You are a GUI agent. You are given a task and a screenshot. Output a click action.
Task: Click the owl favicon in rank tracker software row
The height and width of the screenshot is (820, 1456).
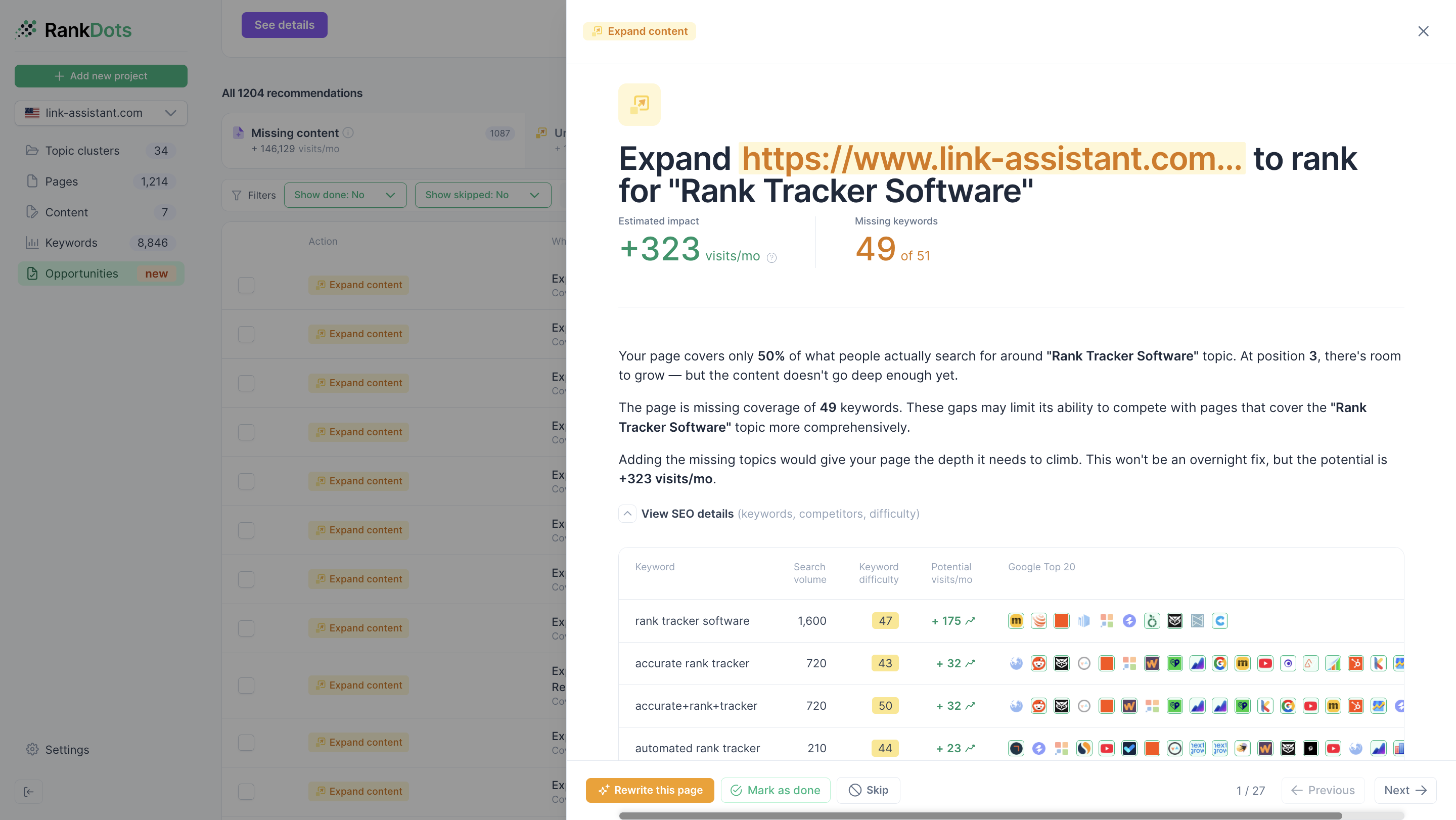coord(1174,621)
